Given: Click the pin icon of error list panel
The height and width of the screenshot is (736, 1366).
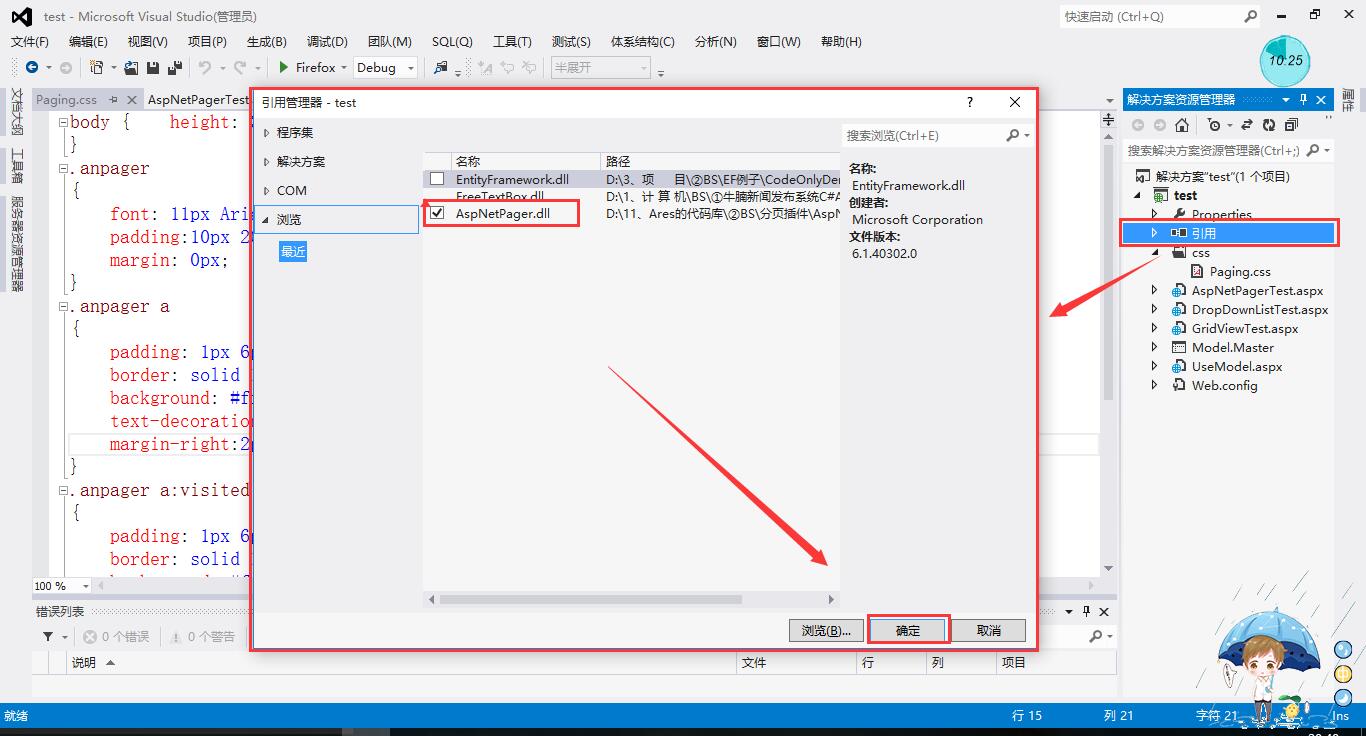Looking at the screenshot, I should pyautogui.click(x=1086, y=611).
